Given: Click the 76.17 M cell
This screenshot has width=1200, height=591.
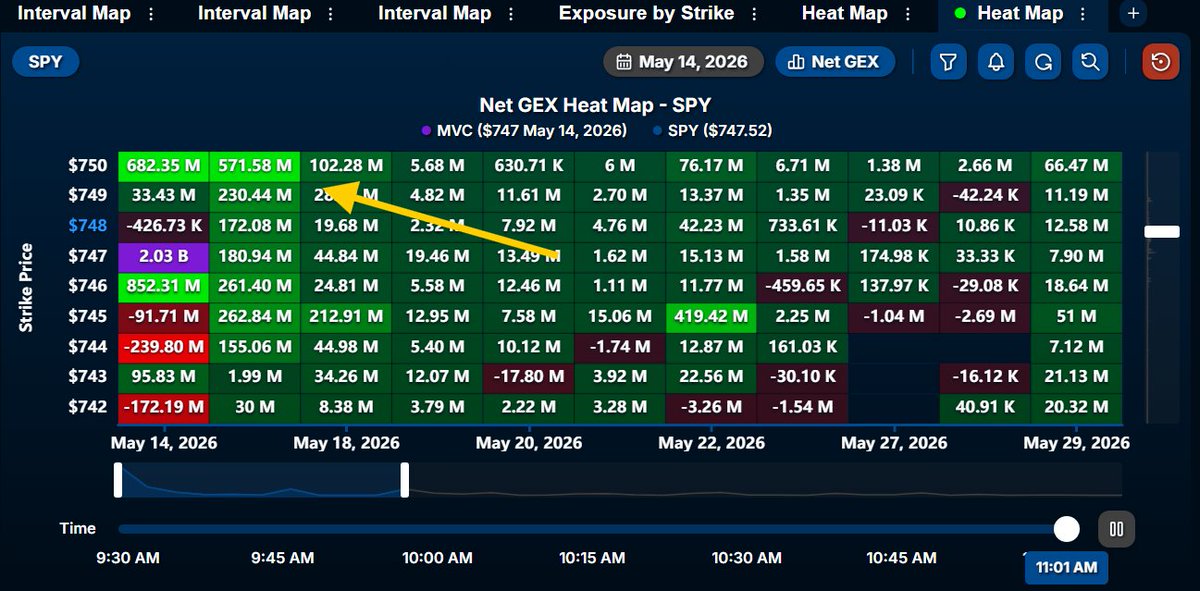Looking at the screenshot, I should (x=711, y=166).
